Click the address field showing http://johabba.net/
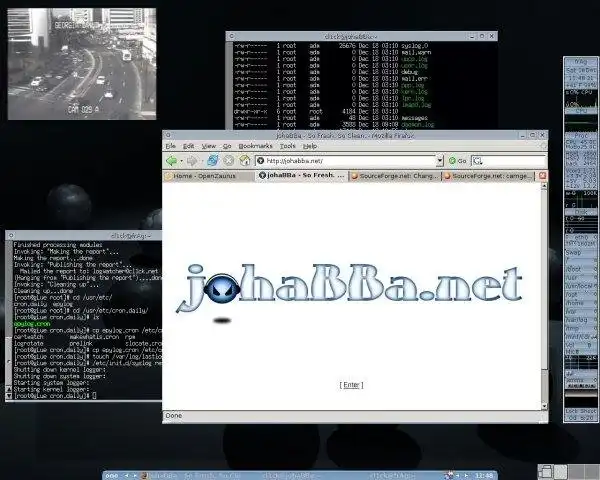The height and width of the screenshot is (480, 600). tap(346, 161)
